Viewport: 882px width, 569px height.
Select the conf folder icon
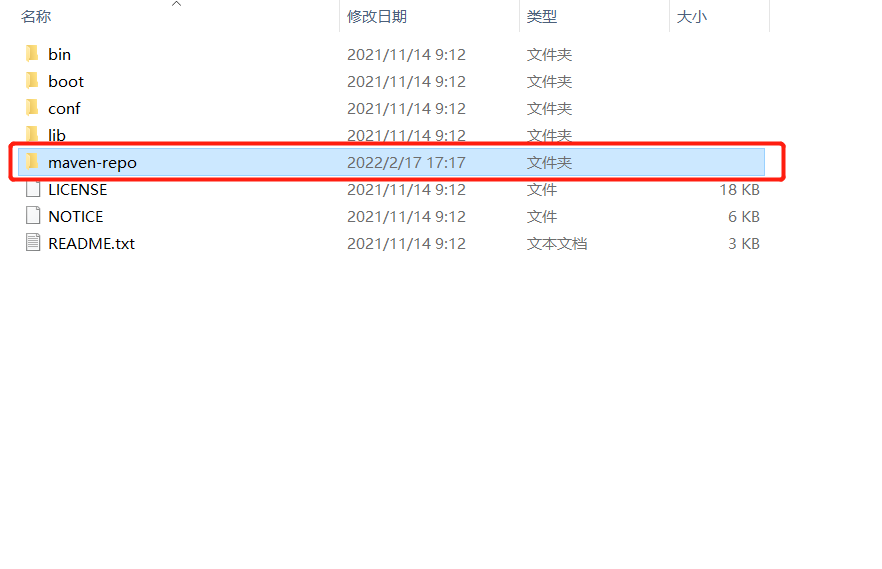click(x=32, y=108)
